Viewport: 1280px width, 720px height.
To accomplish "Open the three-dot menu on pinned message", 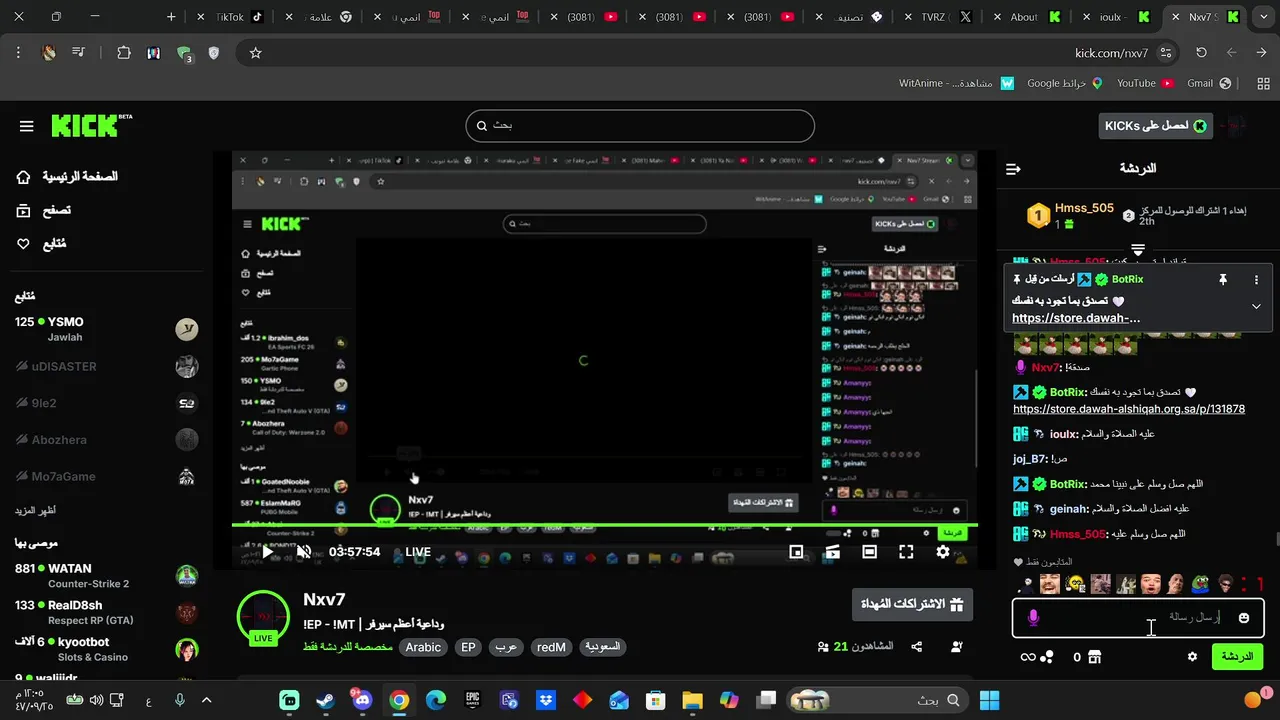I will tap(1256, 280).
